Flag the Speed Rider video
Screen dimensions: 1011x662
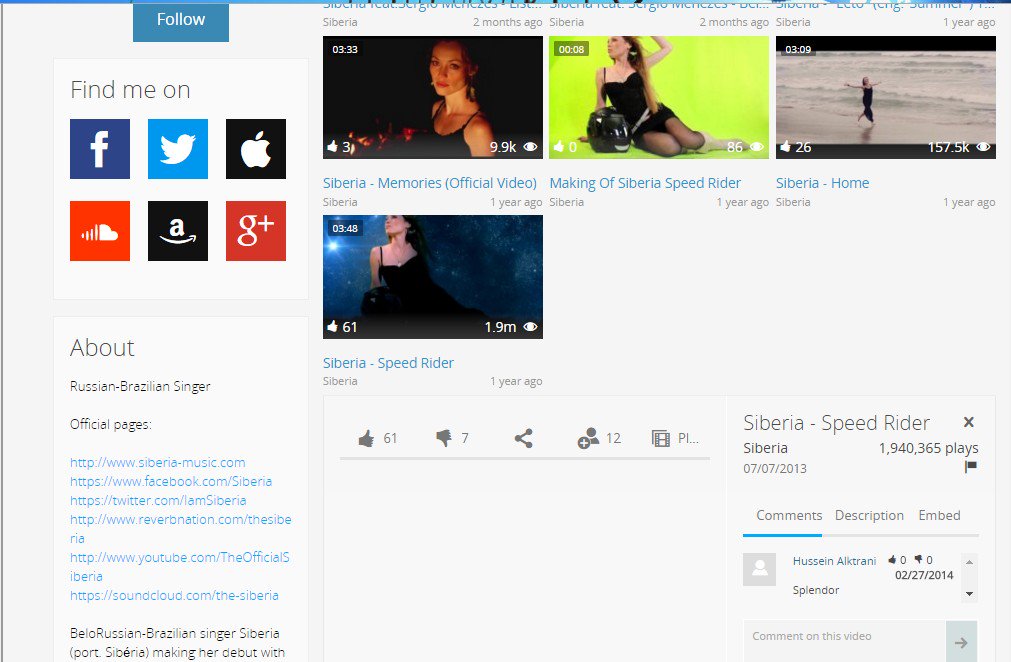[970, 467]
